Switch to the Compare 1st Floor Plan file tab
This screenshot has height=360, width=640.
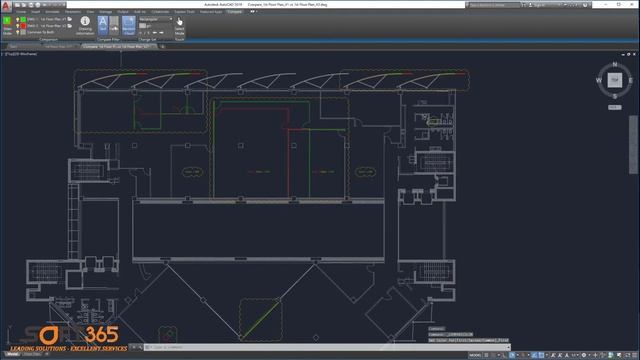coord(118,47)
